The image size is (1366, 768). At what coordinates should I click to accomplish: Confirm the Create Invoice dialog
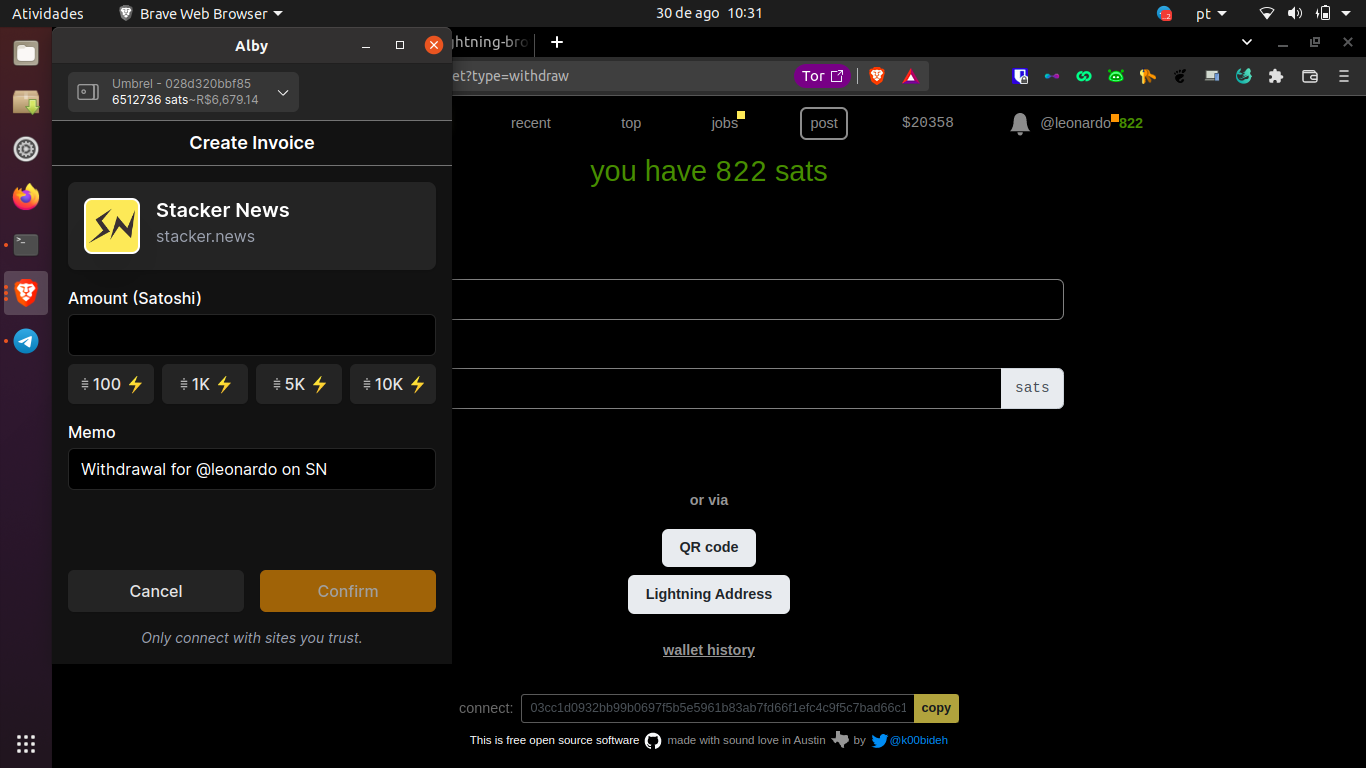(x=347, y=591)
